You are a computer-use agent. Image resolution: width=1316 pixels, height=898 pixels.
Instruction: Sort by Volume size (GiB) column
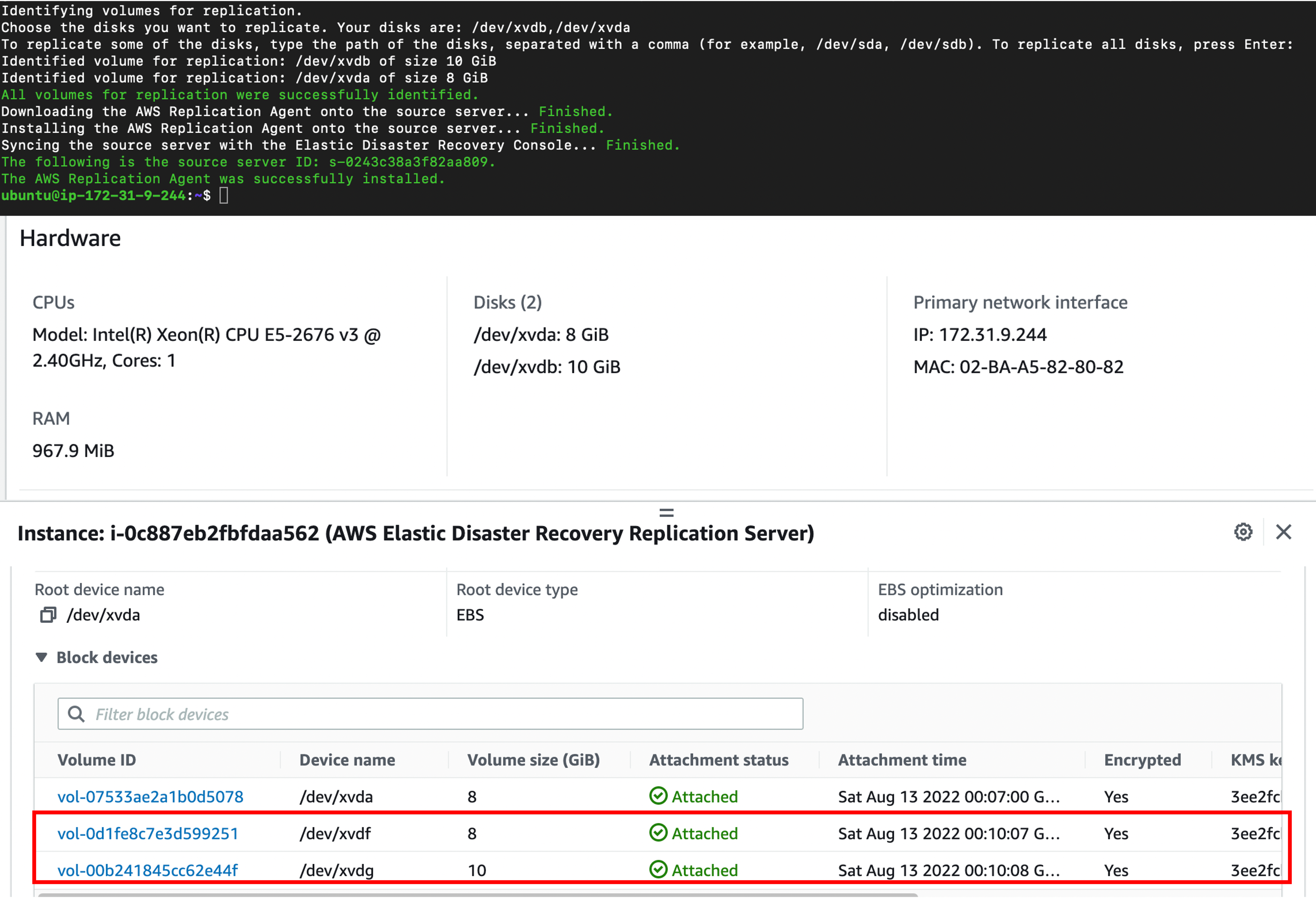pyautogui.click(x=533, y=760)
